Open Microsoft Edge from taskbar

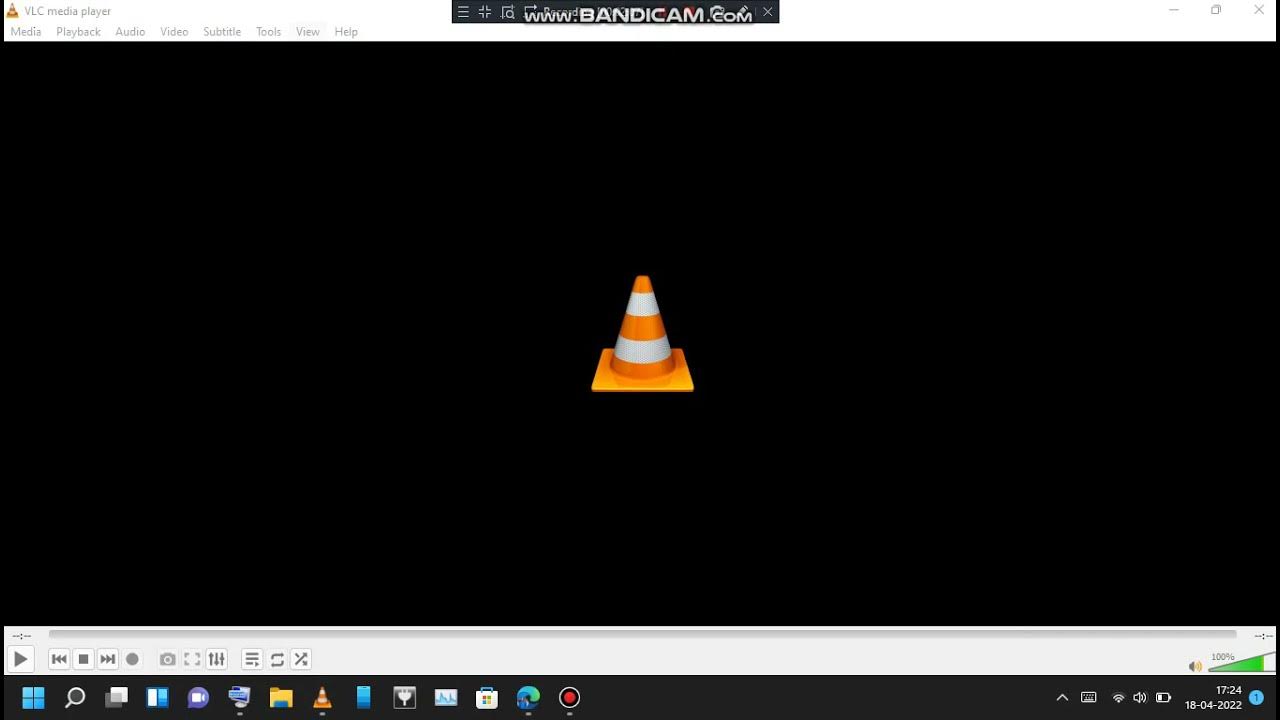[528, 698]
